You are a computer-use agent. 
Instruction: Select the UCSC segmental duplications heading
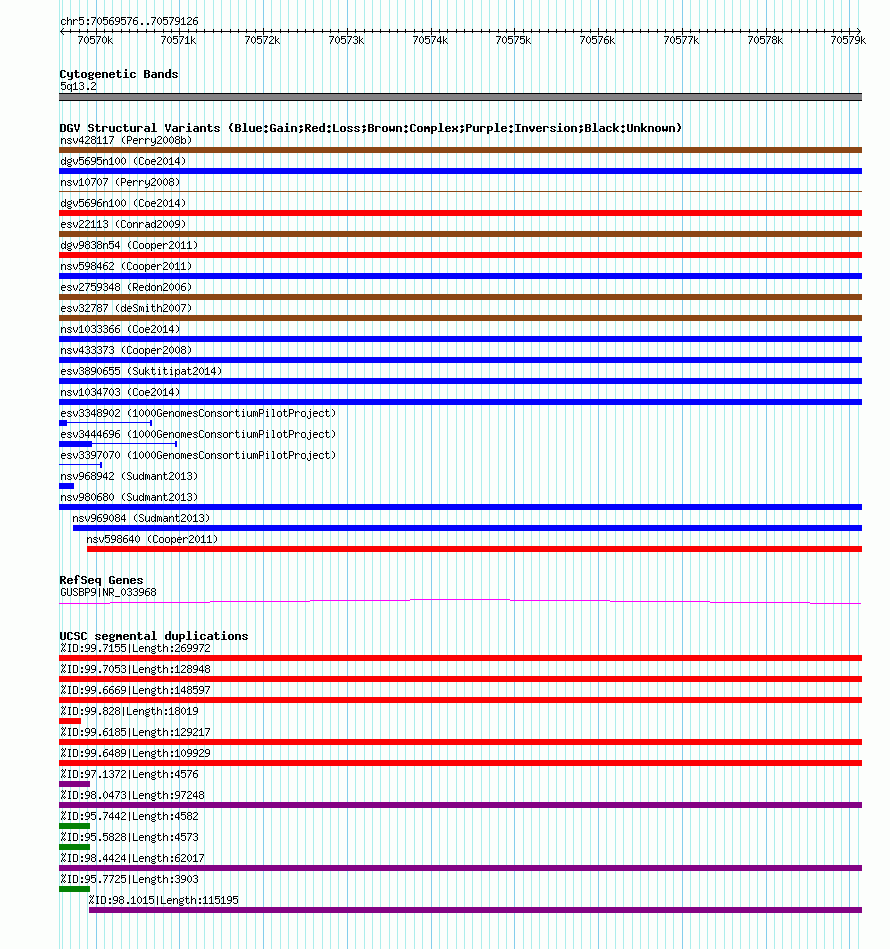pyautogui.click(x=154, y=635)
